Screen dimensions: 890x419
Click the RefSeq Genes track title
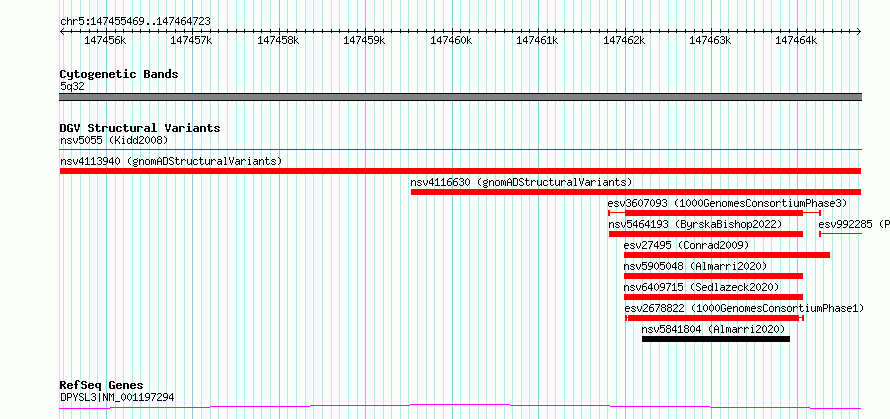[101, 386]
